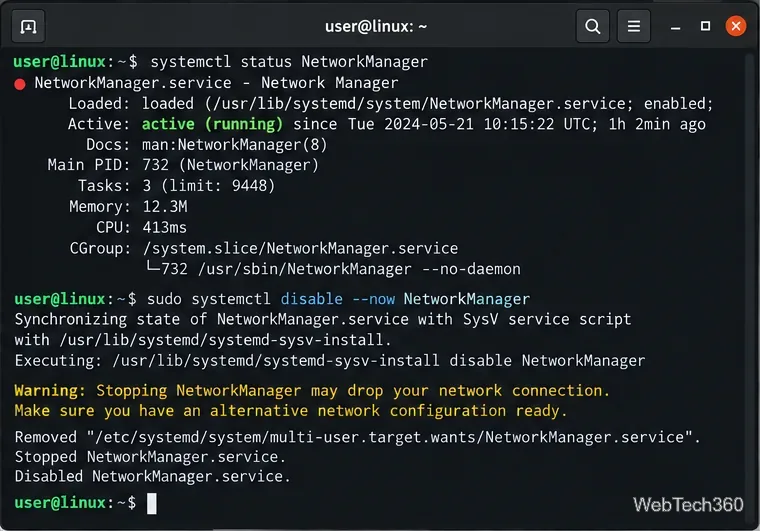
Task: Click the "enabled;" text on the Loaded line
Action: pyautogui.click(x=678, y=104)
